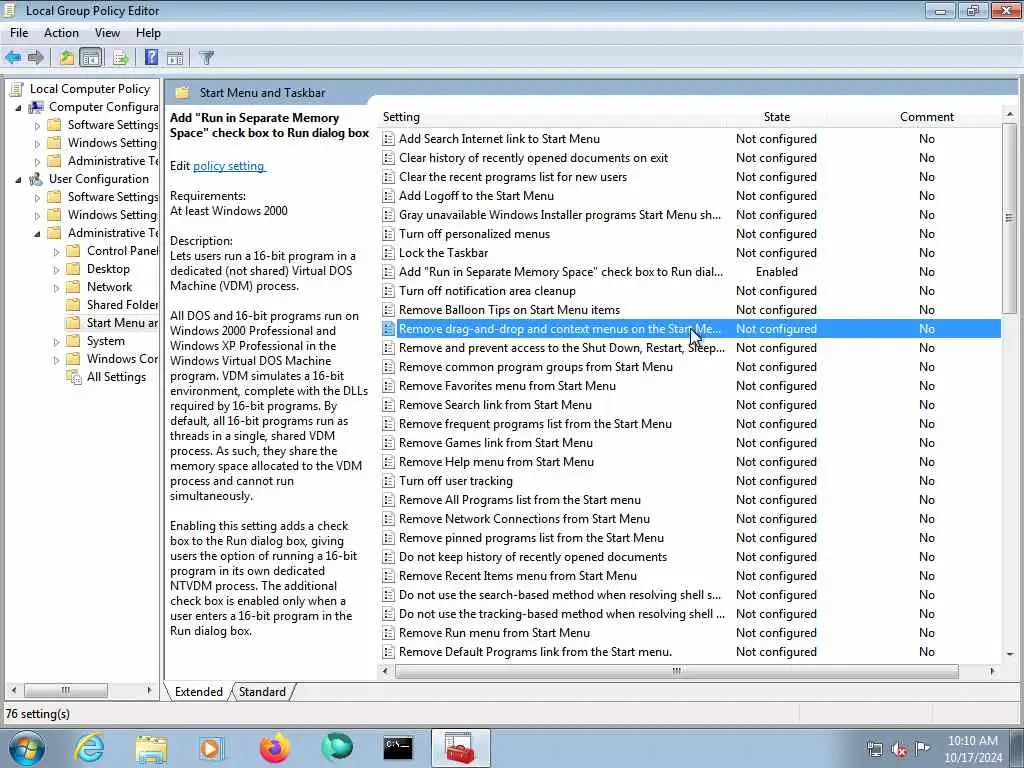Launch Internet Explorer from taskbar
The height and width of the screenshot is (768, 1024).
point(89,748)
